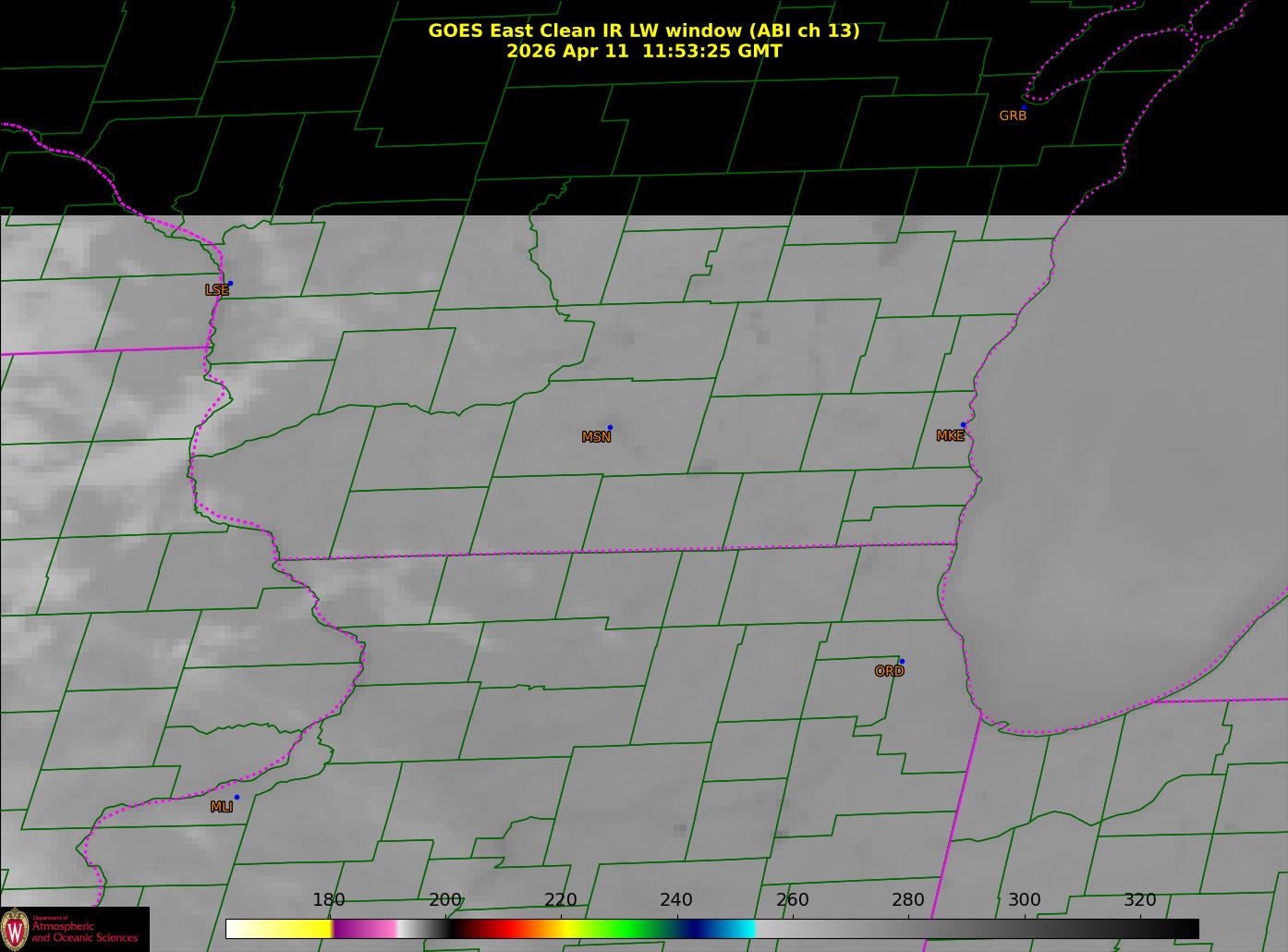Click the 280 tick label on colorbar
The height and width of the screenshot is (952, 1288).
pos(907,900)
